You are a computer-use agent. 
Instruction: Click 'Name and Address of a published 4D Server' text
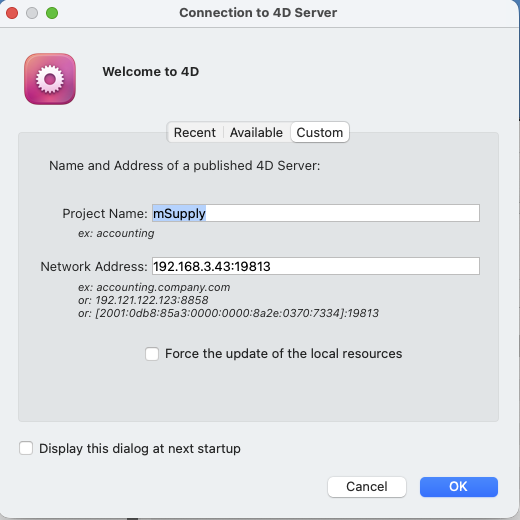pyautogui.click(x=184, y=166)
